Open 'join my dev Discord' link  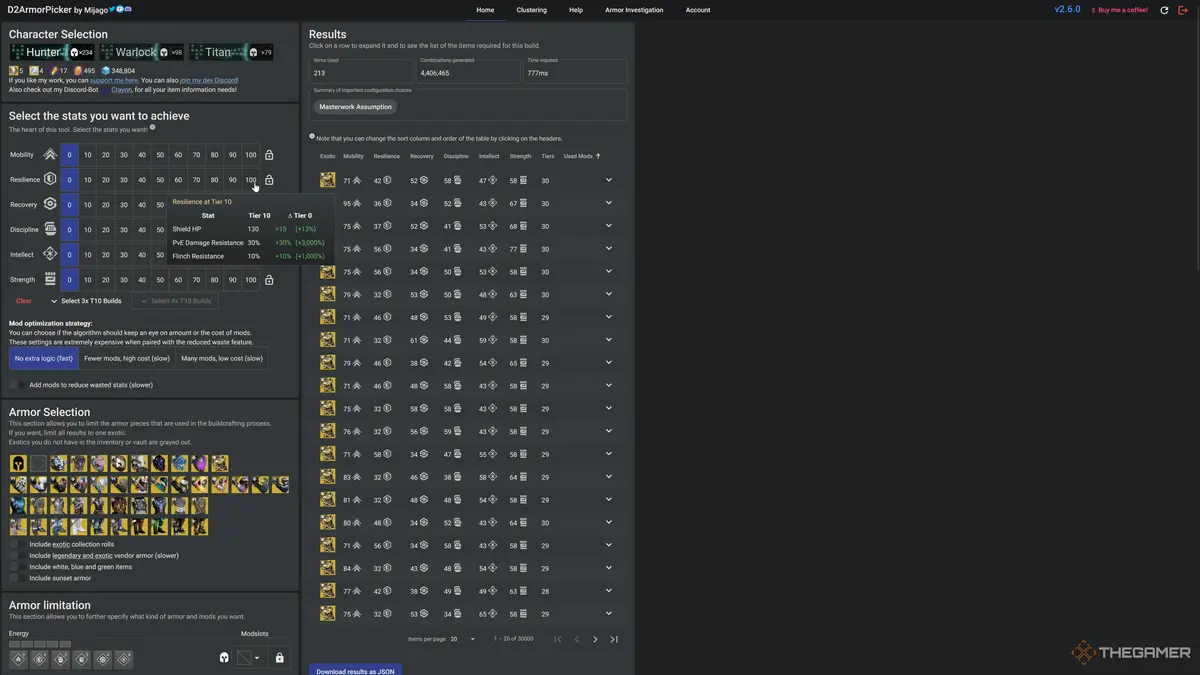[x=209, y=80]
